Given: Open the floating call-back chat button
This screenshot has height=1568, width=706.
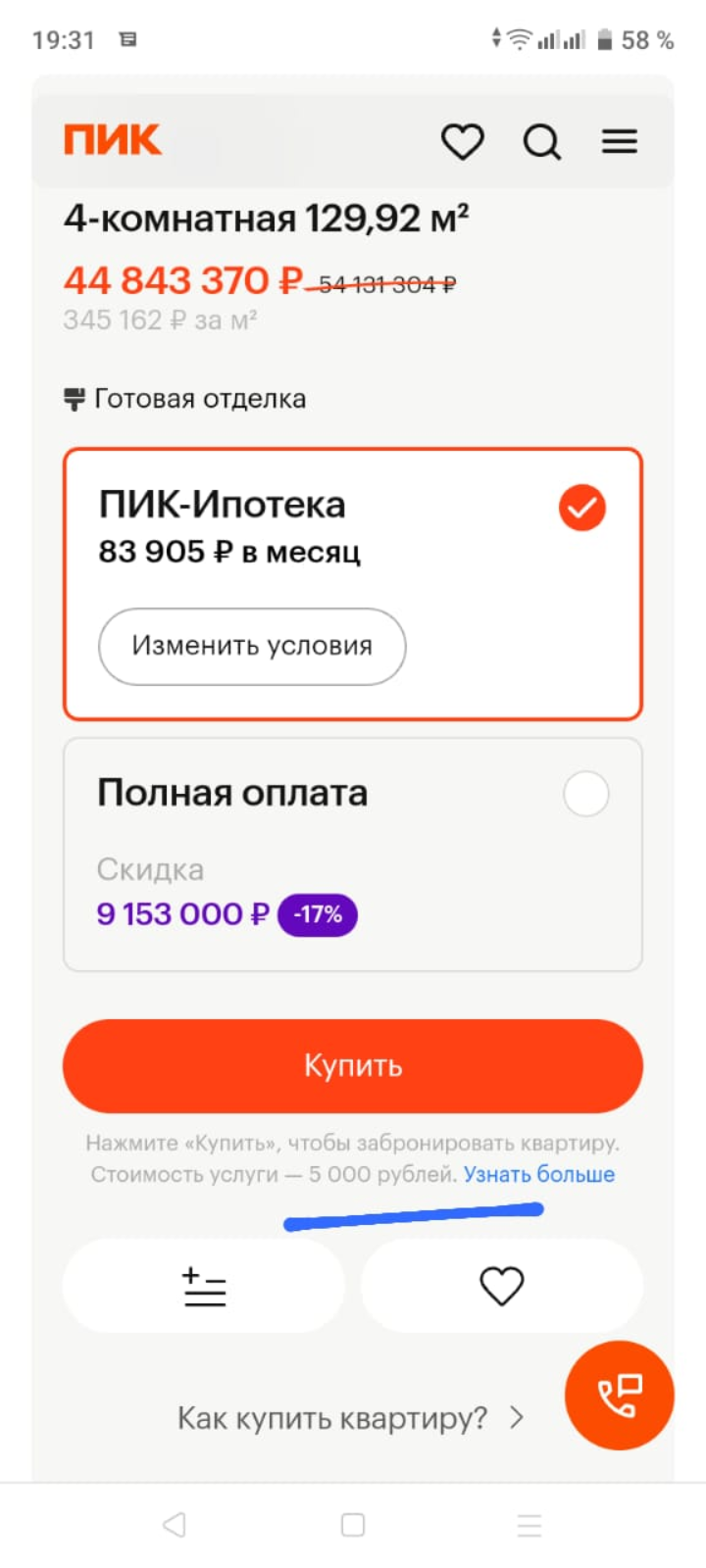Looking at the screenshot, I should [x=620, y=1396].
